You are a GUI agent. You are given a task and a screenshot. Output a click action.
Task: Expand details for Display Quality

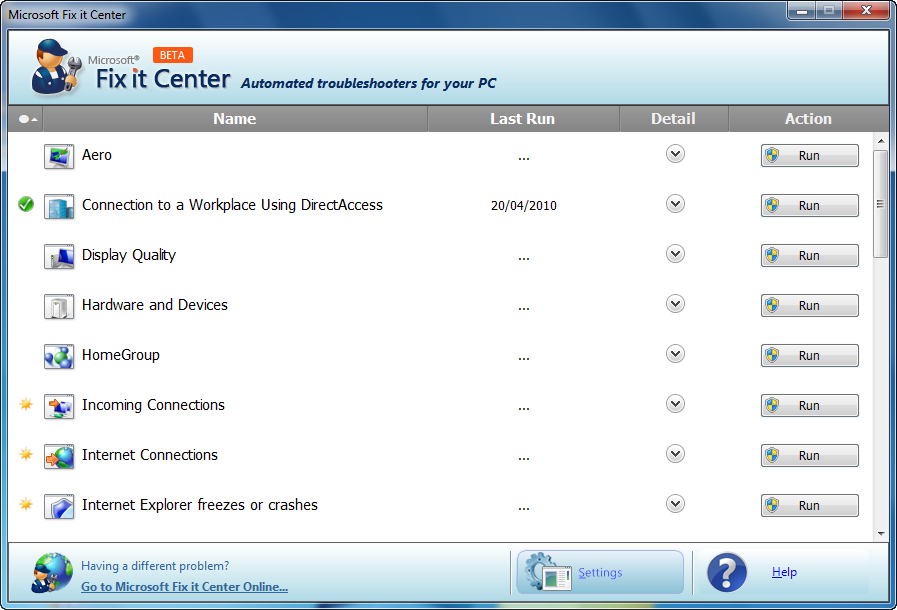coord(675,254)
